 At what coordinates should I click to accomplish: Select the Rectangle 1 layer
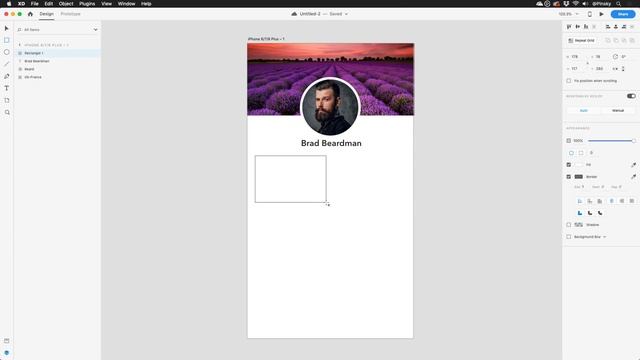(x=57, y=53)
